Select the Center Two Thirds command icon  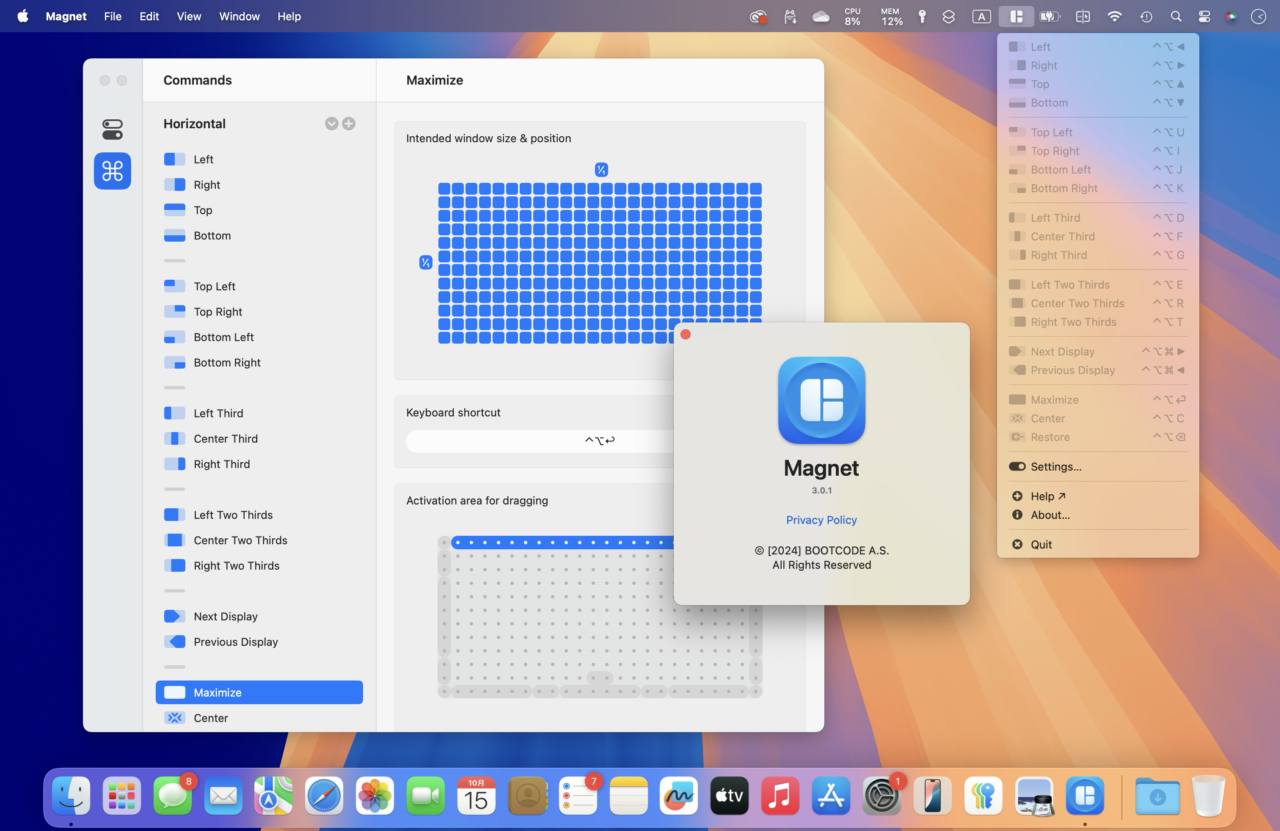pos(175,540)
